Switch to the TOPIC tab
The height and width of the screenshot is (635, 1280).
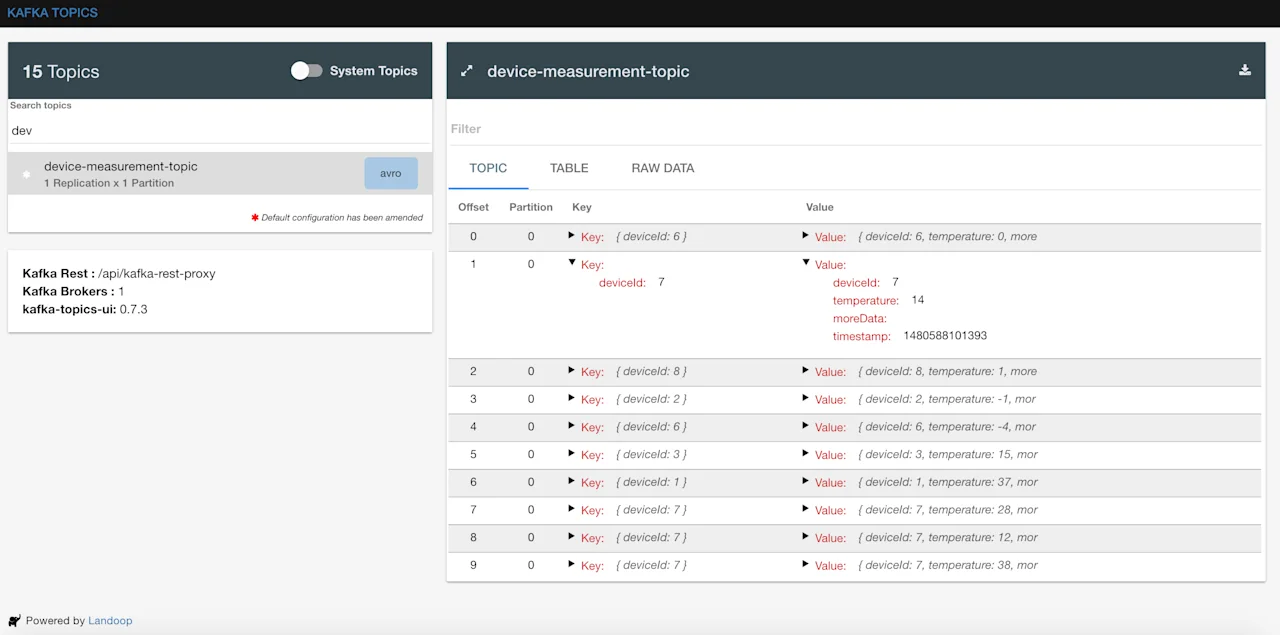click(x=488, y=168)
